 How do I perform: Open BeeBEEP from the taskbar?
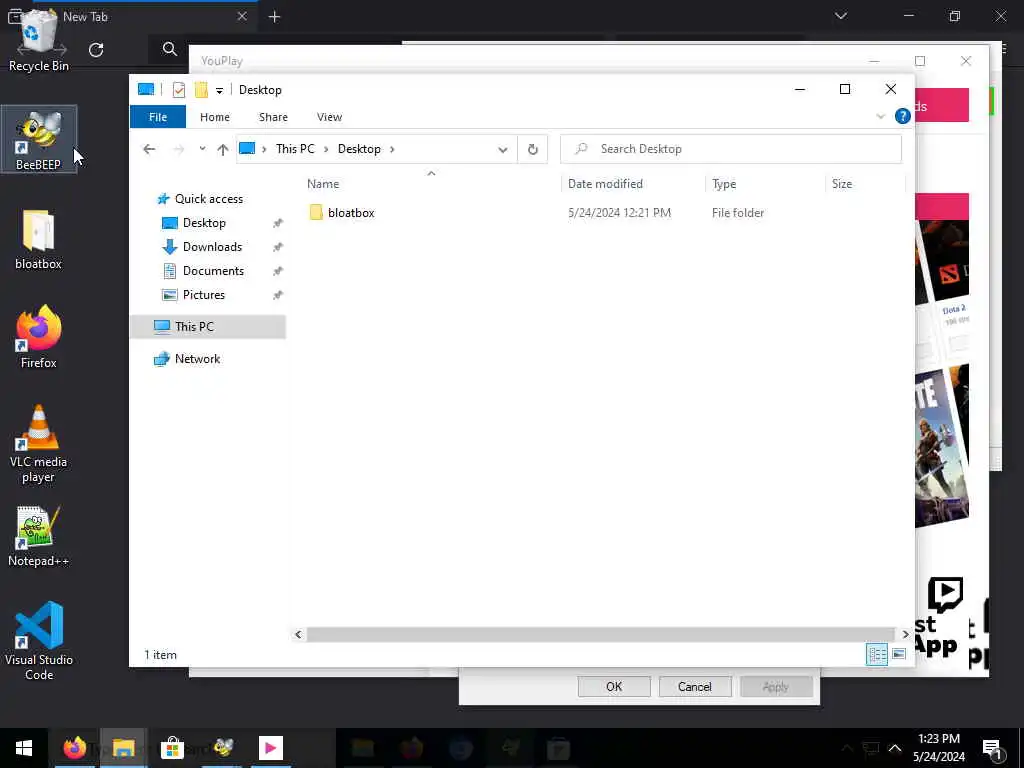pyautogui.click(x=223, y=748)
